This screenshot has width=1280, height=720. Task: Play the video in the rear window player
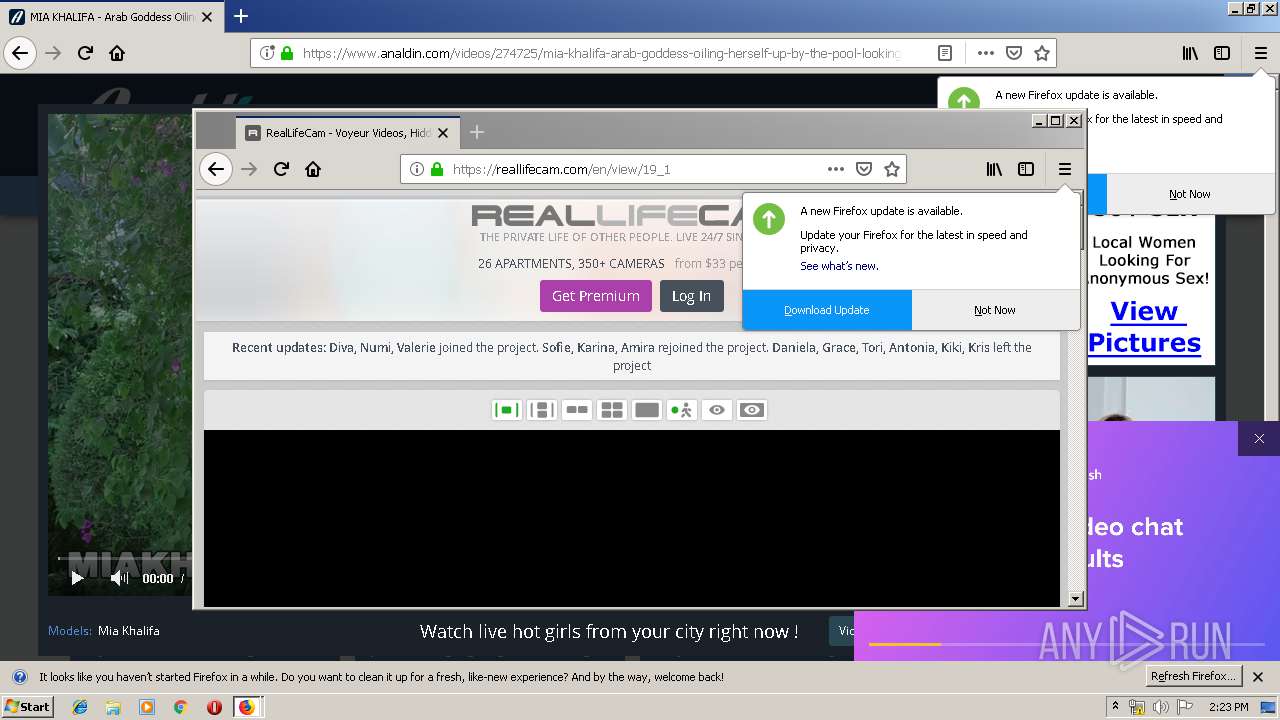[x=77, y=578]
